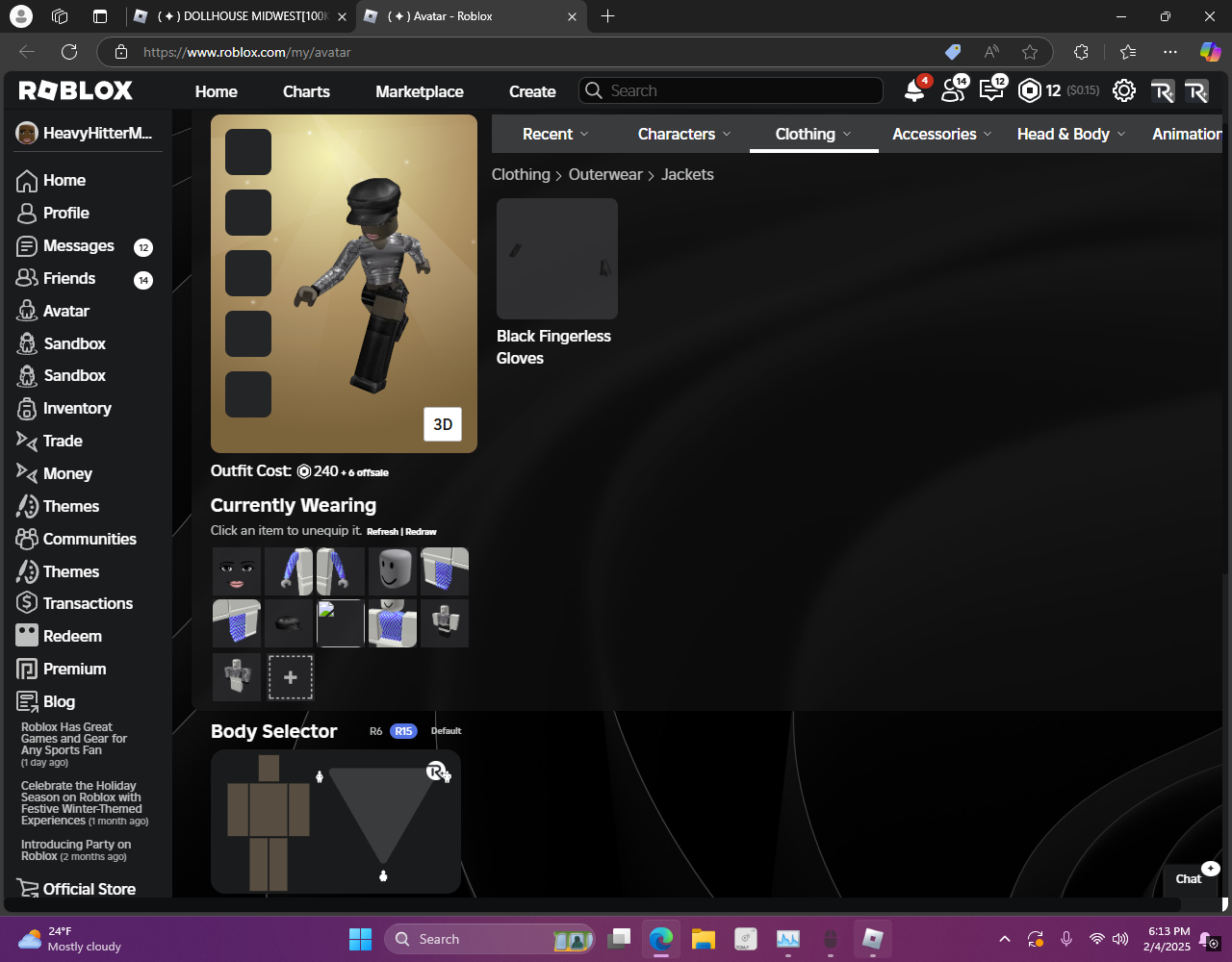Open Friends in the sidebar
This screenshot has height=962, width=1232.
click(68, 278)
